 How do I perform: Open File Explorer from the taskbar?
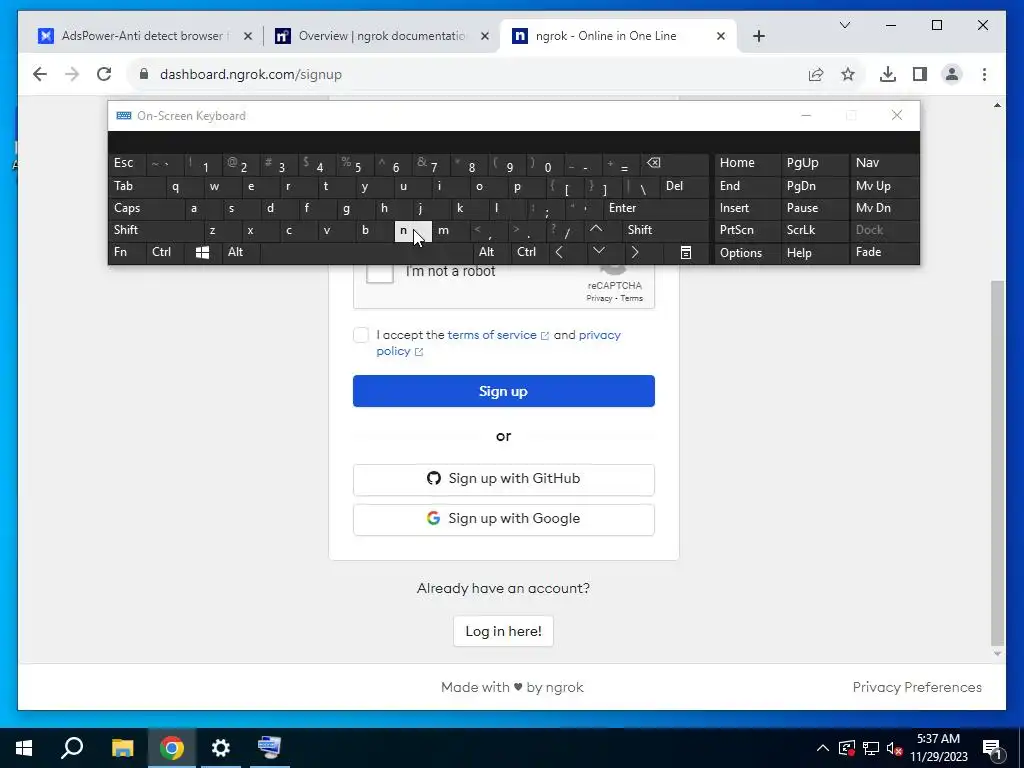[122, 748]
